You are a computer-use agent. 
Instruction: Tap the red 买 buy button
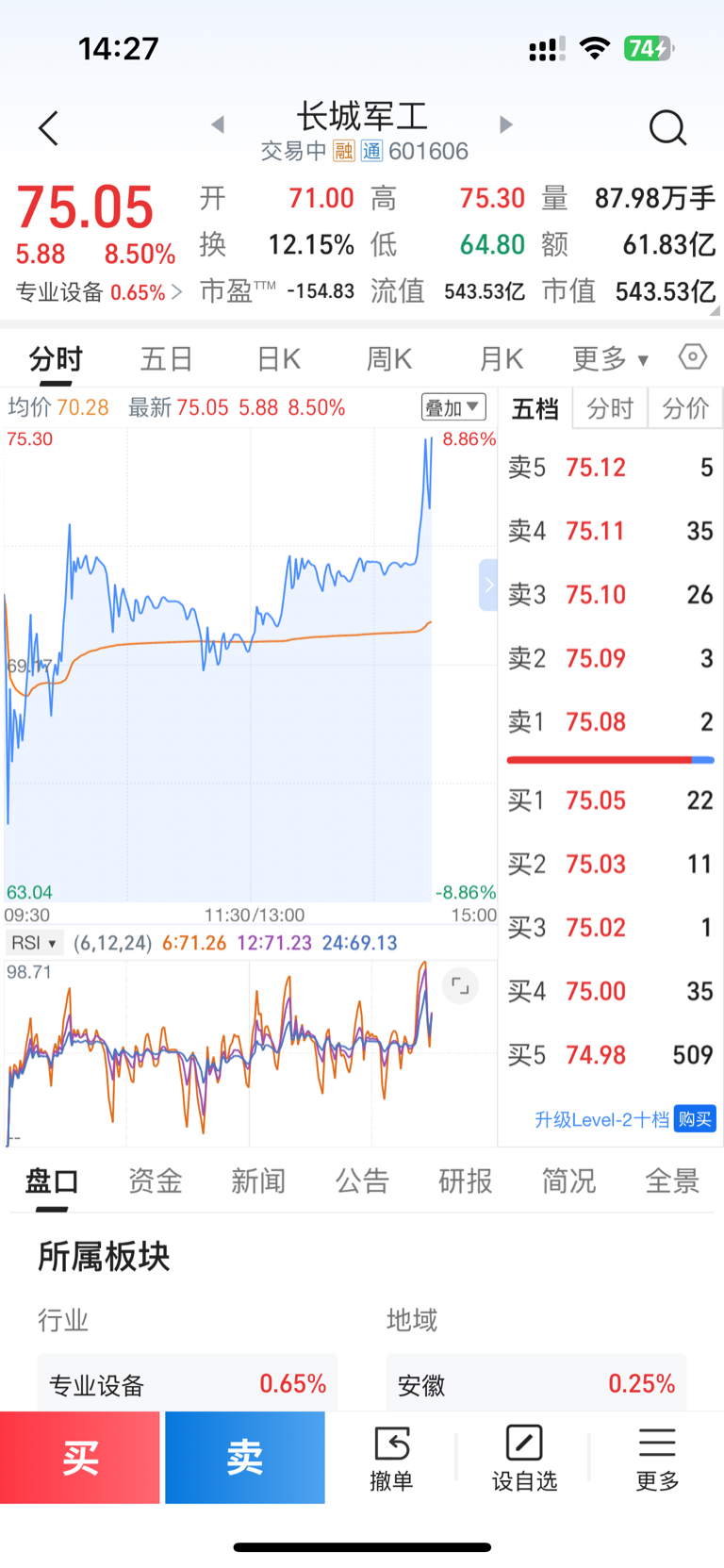[80, 1458]
